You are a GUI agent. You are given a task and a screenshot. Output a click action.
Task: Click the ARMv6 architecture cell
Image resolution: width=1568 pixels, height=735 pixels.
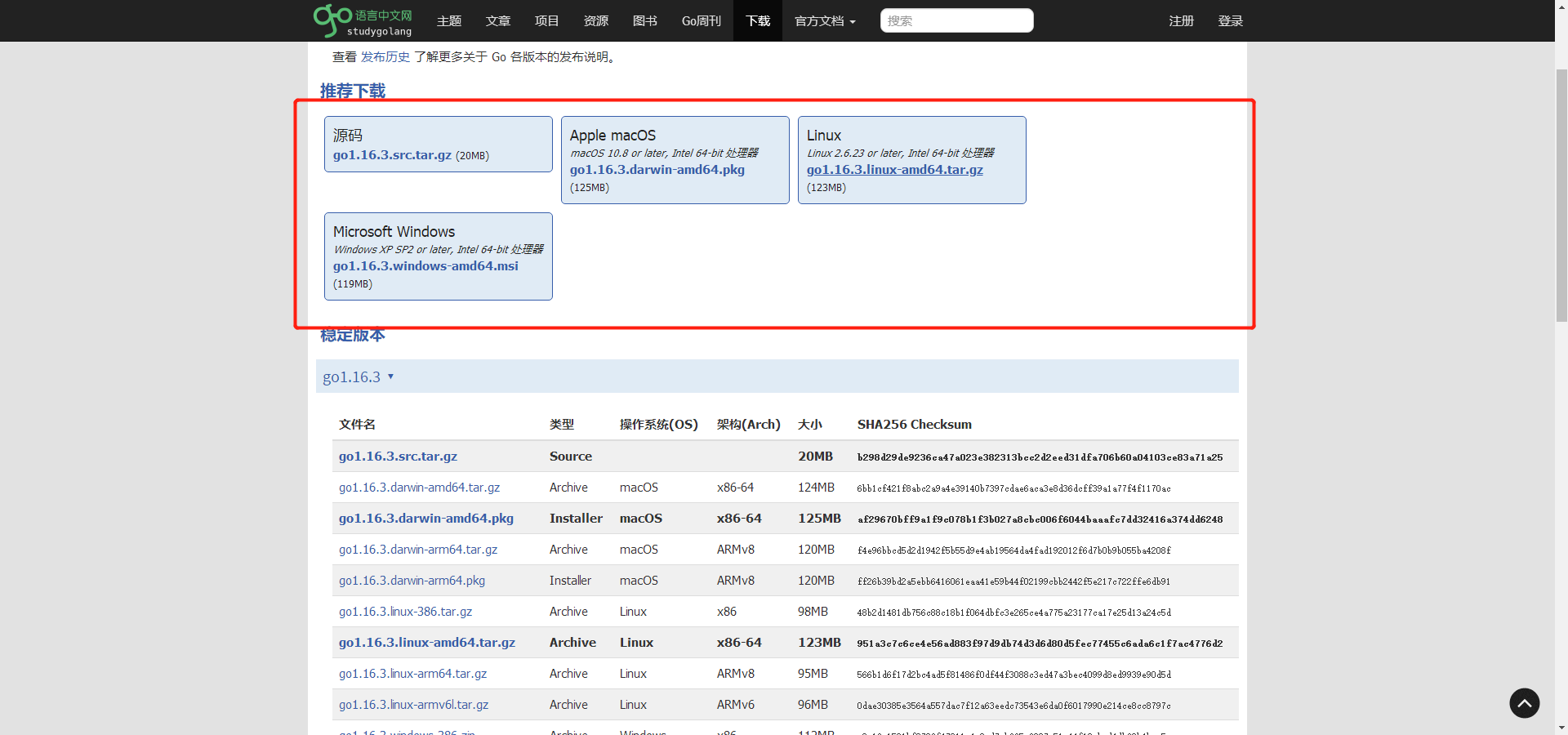(736, 705)
